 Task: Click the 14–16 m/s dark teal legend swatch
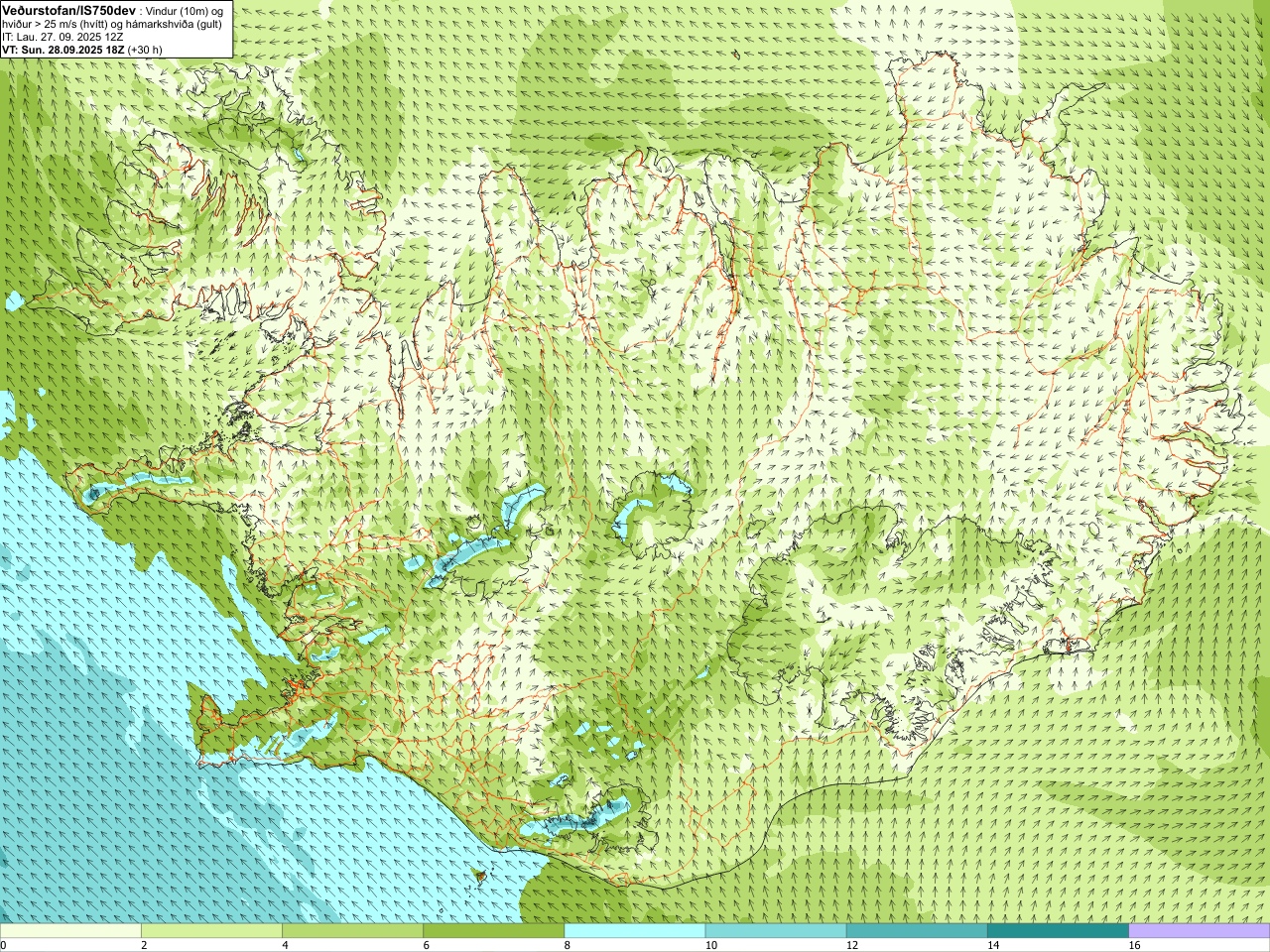point(1058,931)
